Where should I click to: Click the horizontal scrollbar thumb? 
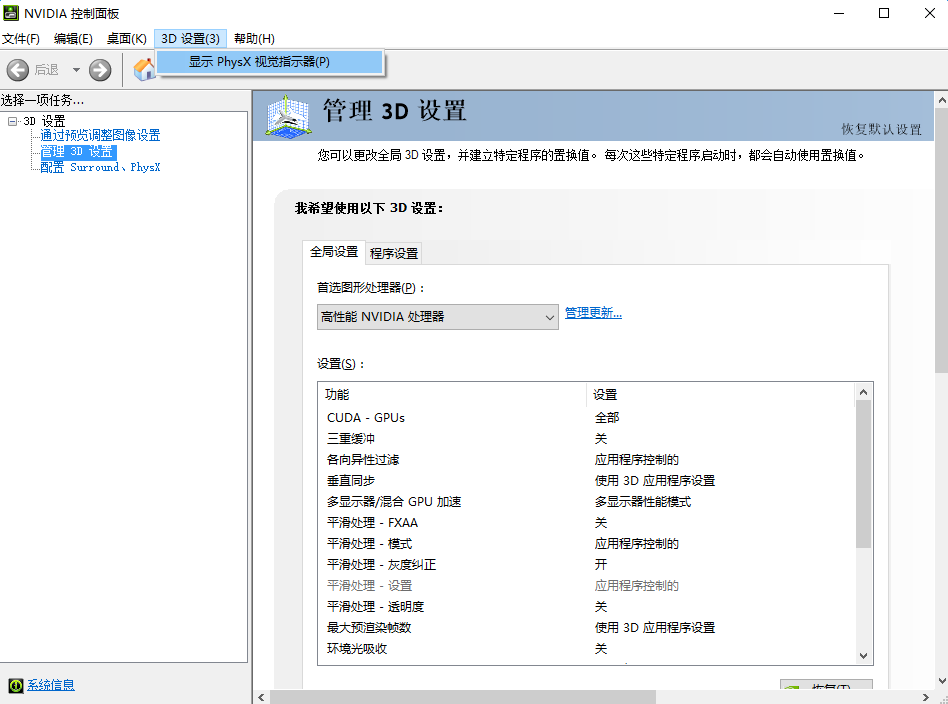tap(463, 697)
